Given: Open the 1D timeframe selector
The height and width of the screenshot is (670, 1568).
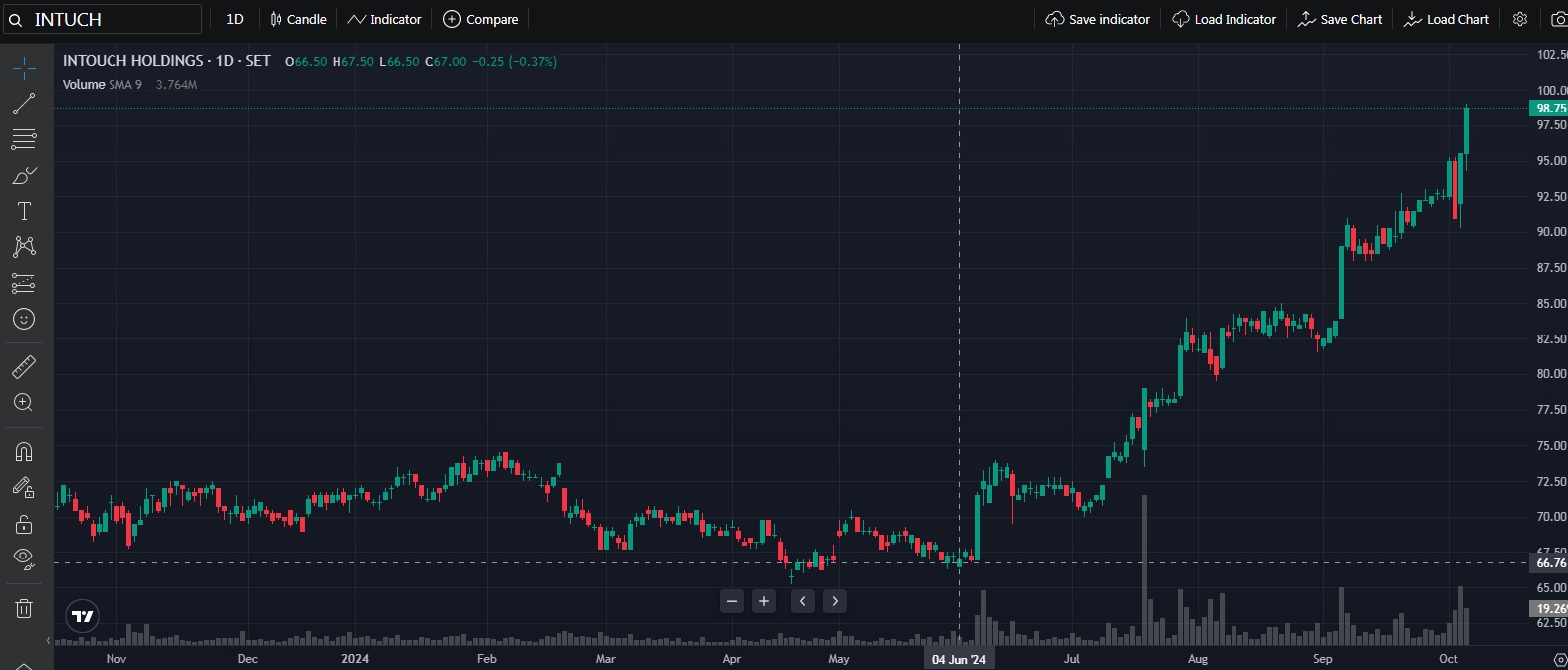Looking at the screenshot, I should (x=235, y=19).
